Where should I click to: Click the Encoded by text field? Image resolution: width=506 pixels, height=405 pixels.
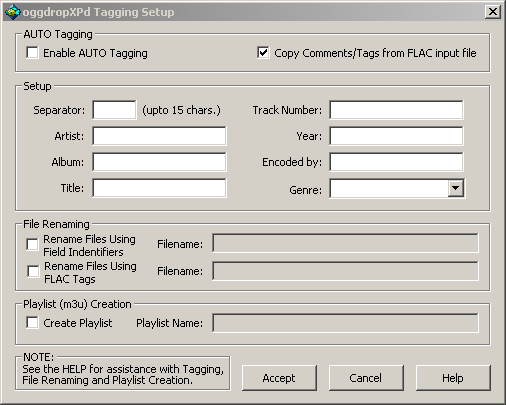click(396, 162)
